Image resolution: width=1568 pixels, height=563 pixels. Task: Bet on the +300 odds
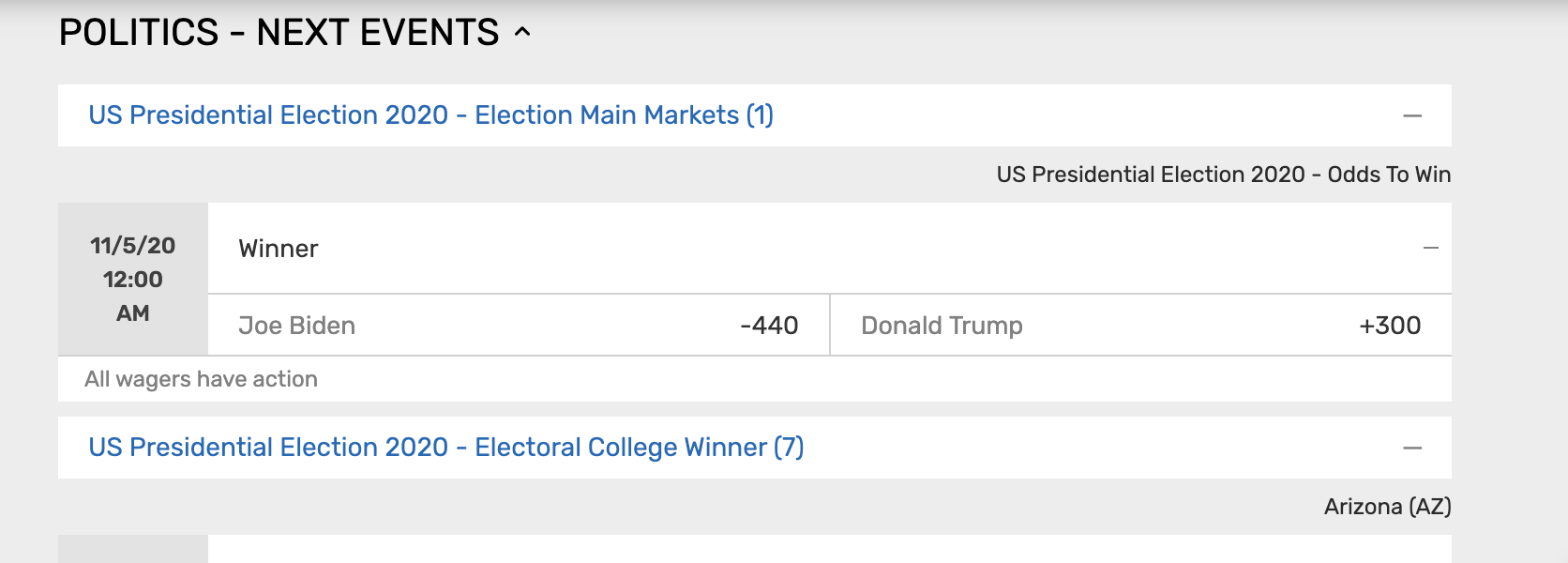[x=1390, y=326]
